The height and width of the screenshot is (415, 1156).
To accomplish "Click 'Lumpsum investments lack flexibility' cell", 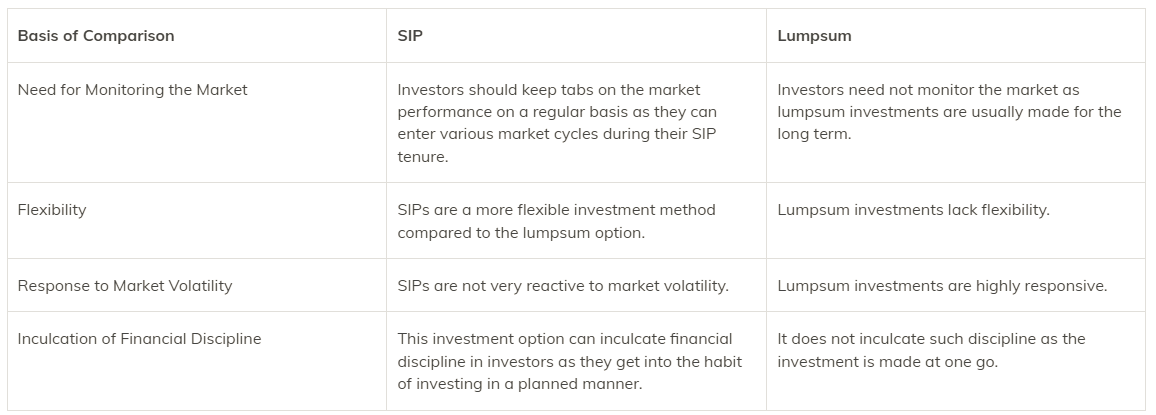I will 913,210.
